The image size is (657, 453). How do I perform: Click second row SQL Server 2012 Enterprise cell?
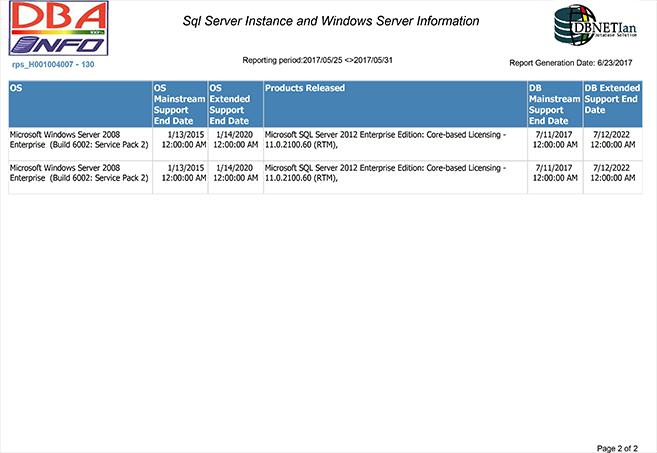(395, 177)
